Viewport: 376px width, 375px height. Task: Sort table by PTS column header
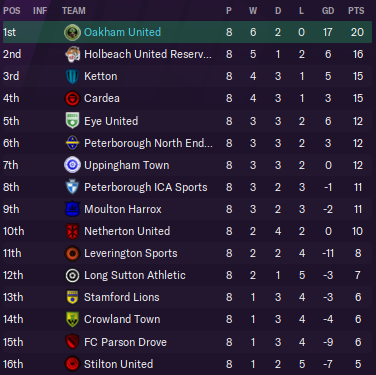356,11
